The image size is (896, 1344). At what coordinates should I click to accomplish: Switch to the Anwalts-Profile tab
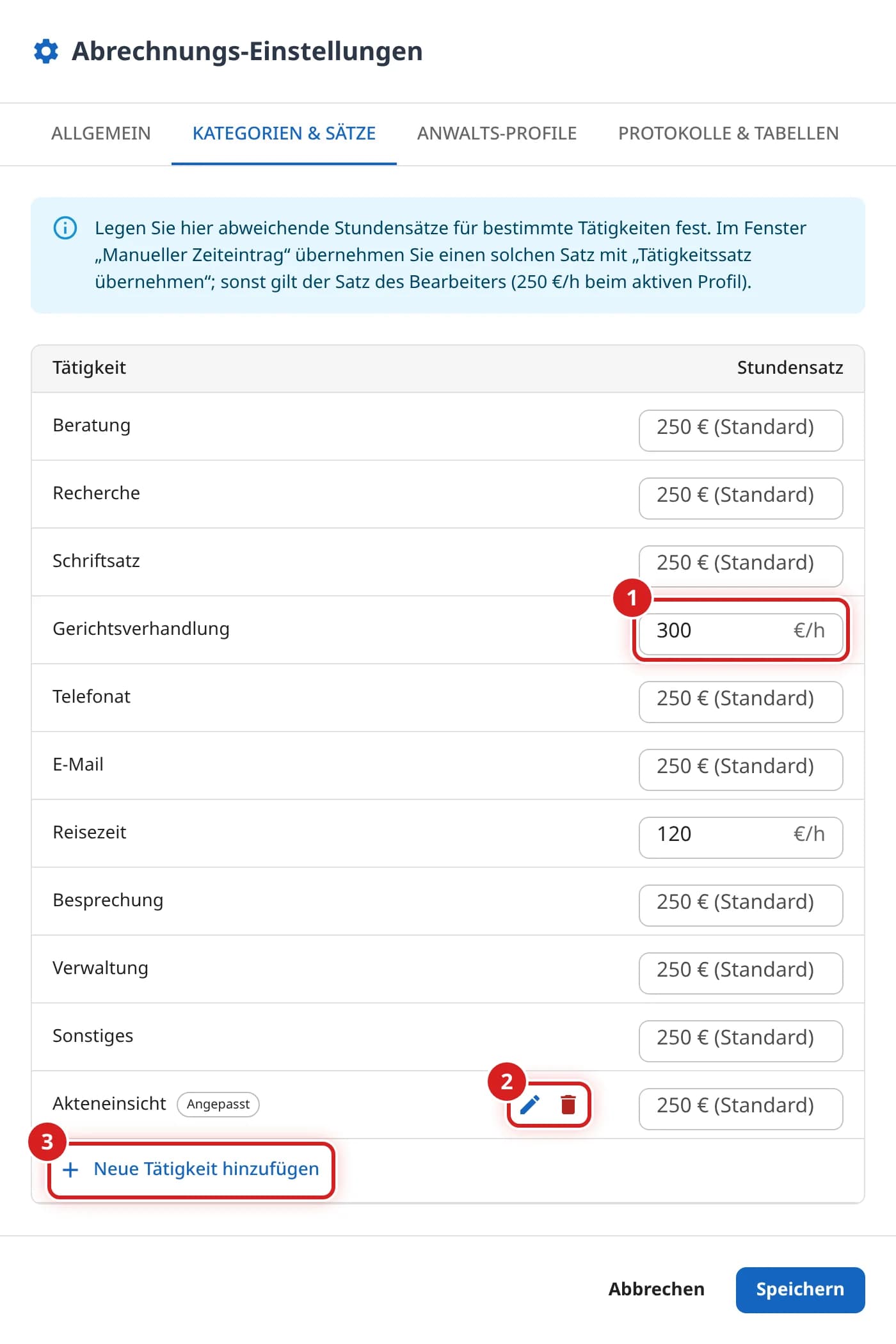coord(497,133)
